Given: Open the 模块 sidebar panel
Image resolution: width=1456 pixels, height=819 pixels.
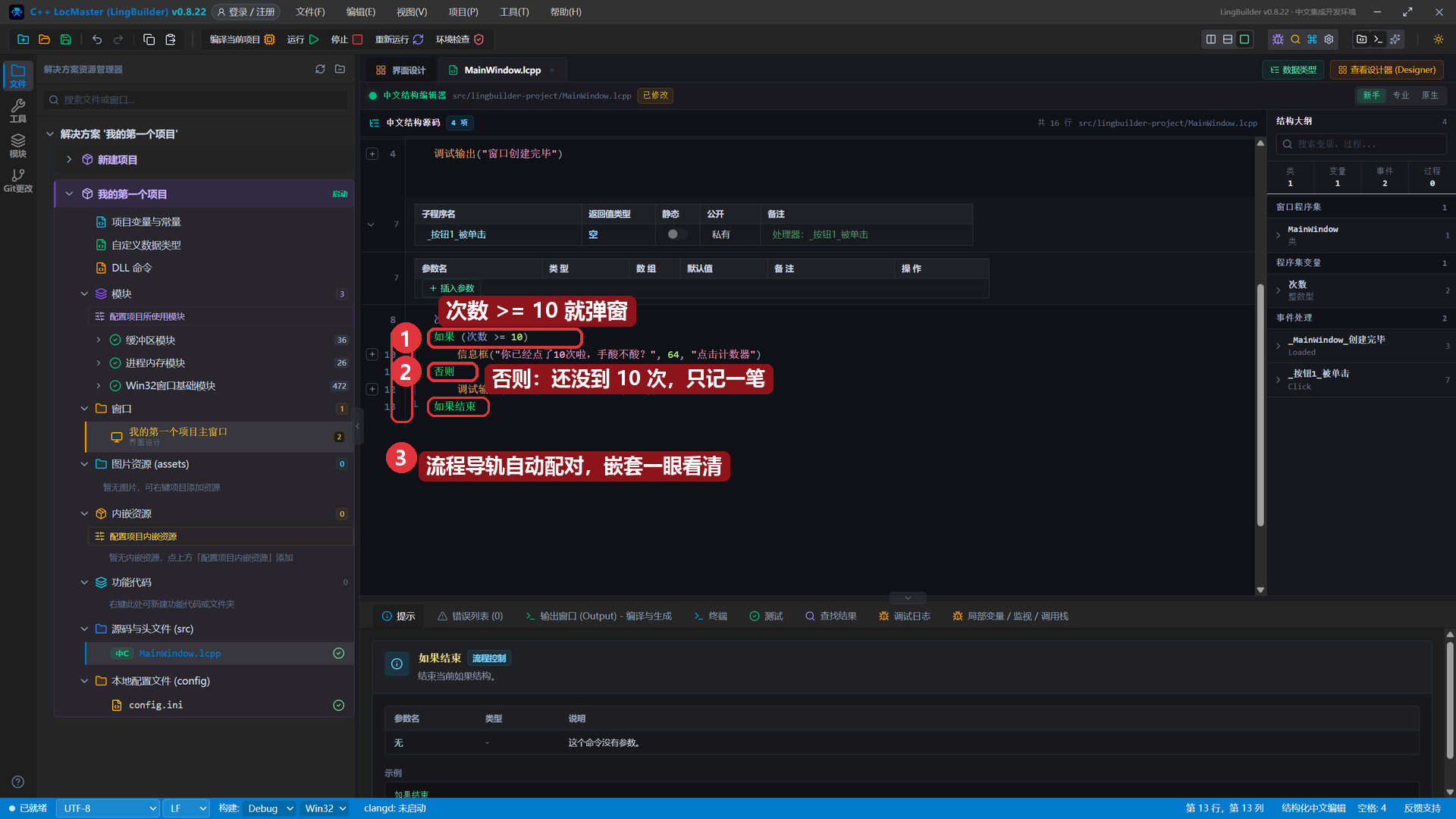Looking at the screenshot, I should coord(18,146).
